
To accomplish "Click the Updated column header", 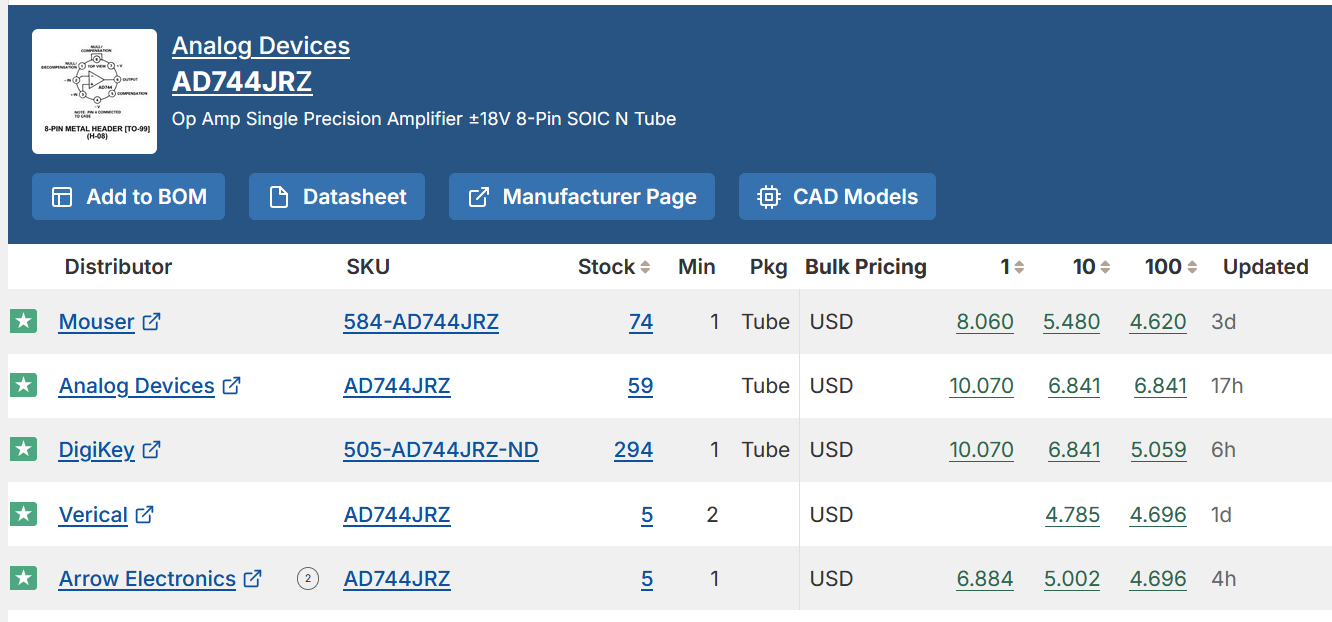I will [1266, 267].
